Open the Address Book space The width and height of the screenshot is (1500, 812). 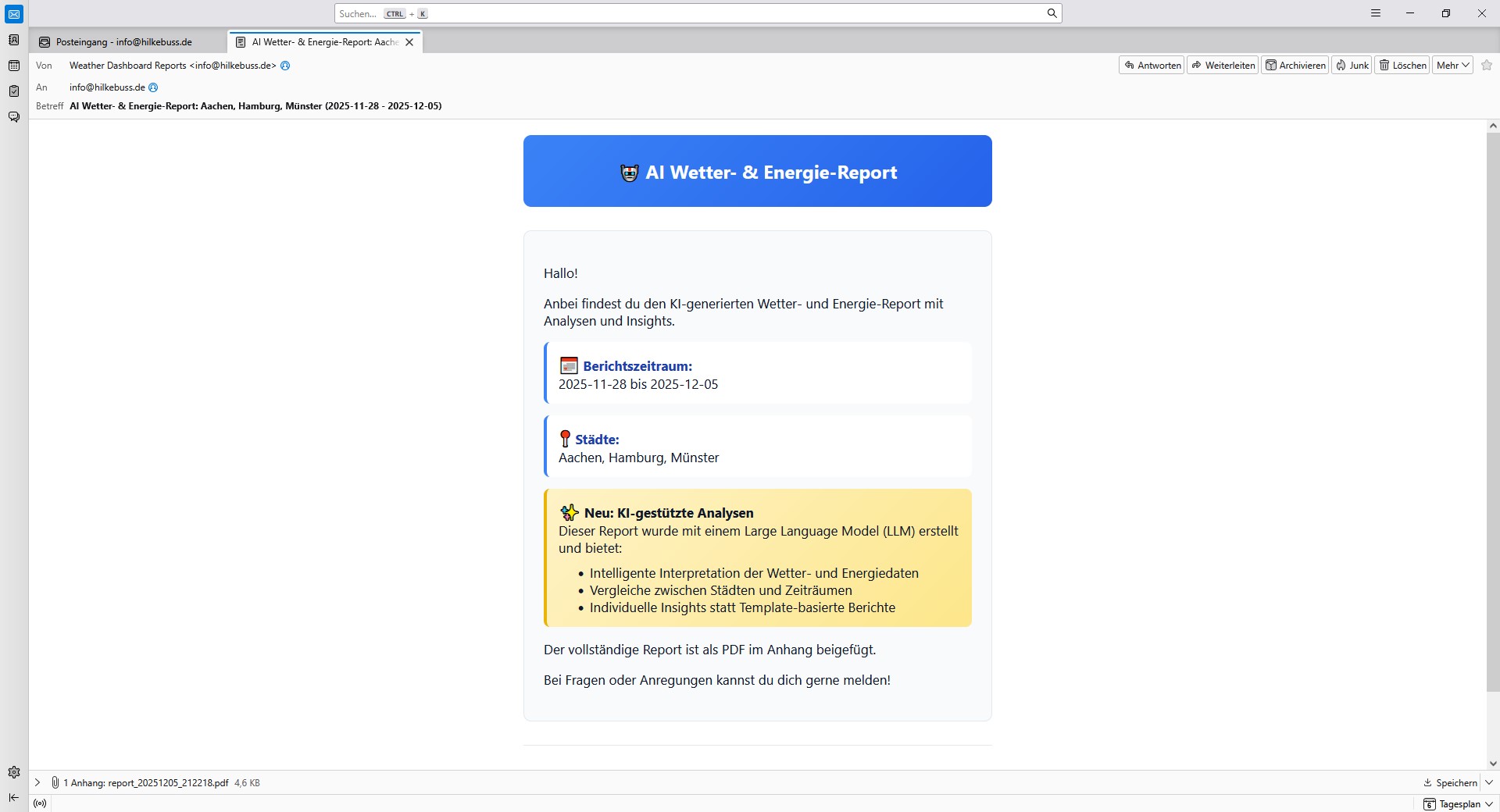point(14,40)
